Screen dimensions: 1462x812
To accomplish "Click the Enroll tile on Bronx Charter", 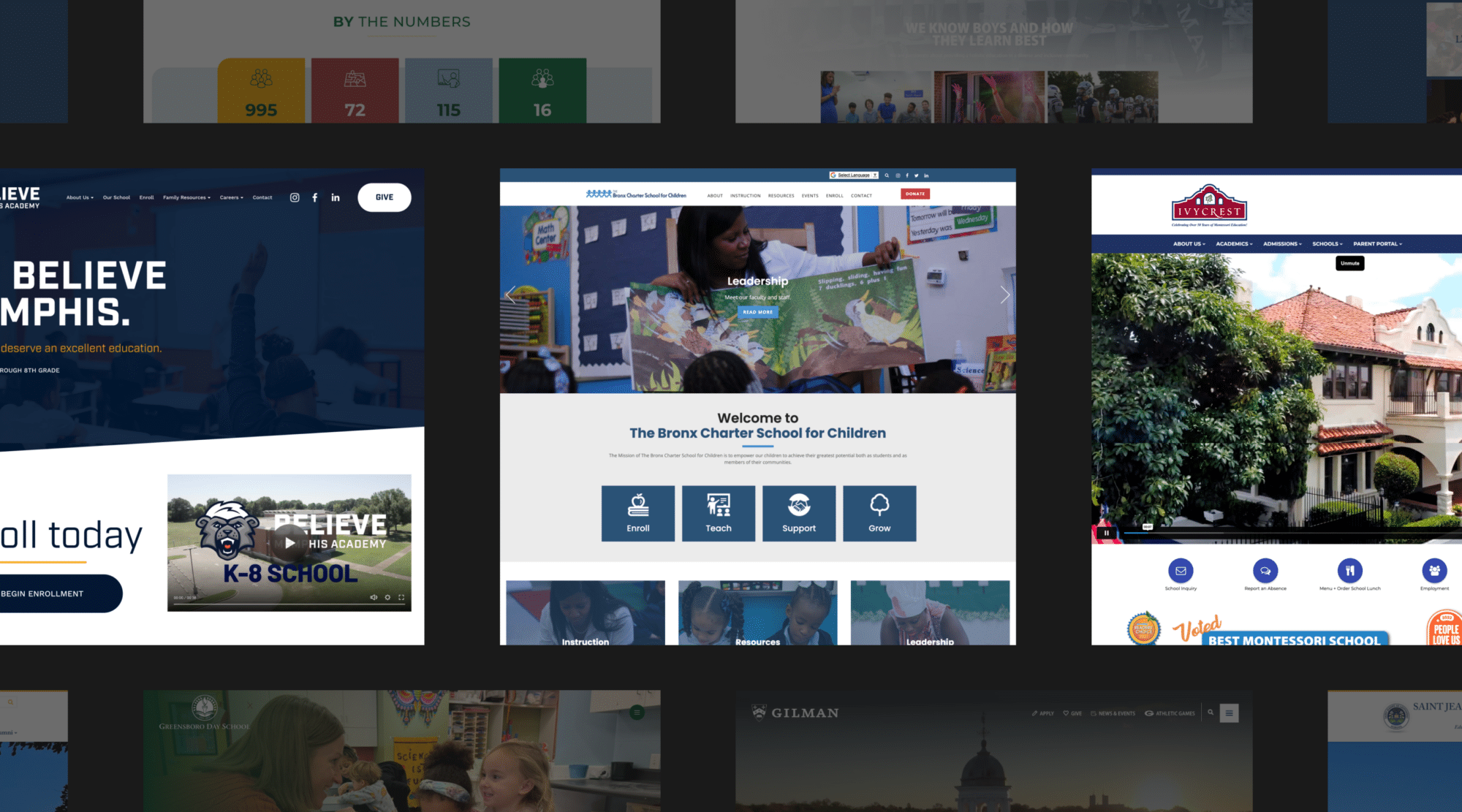I will (638, 514).
